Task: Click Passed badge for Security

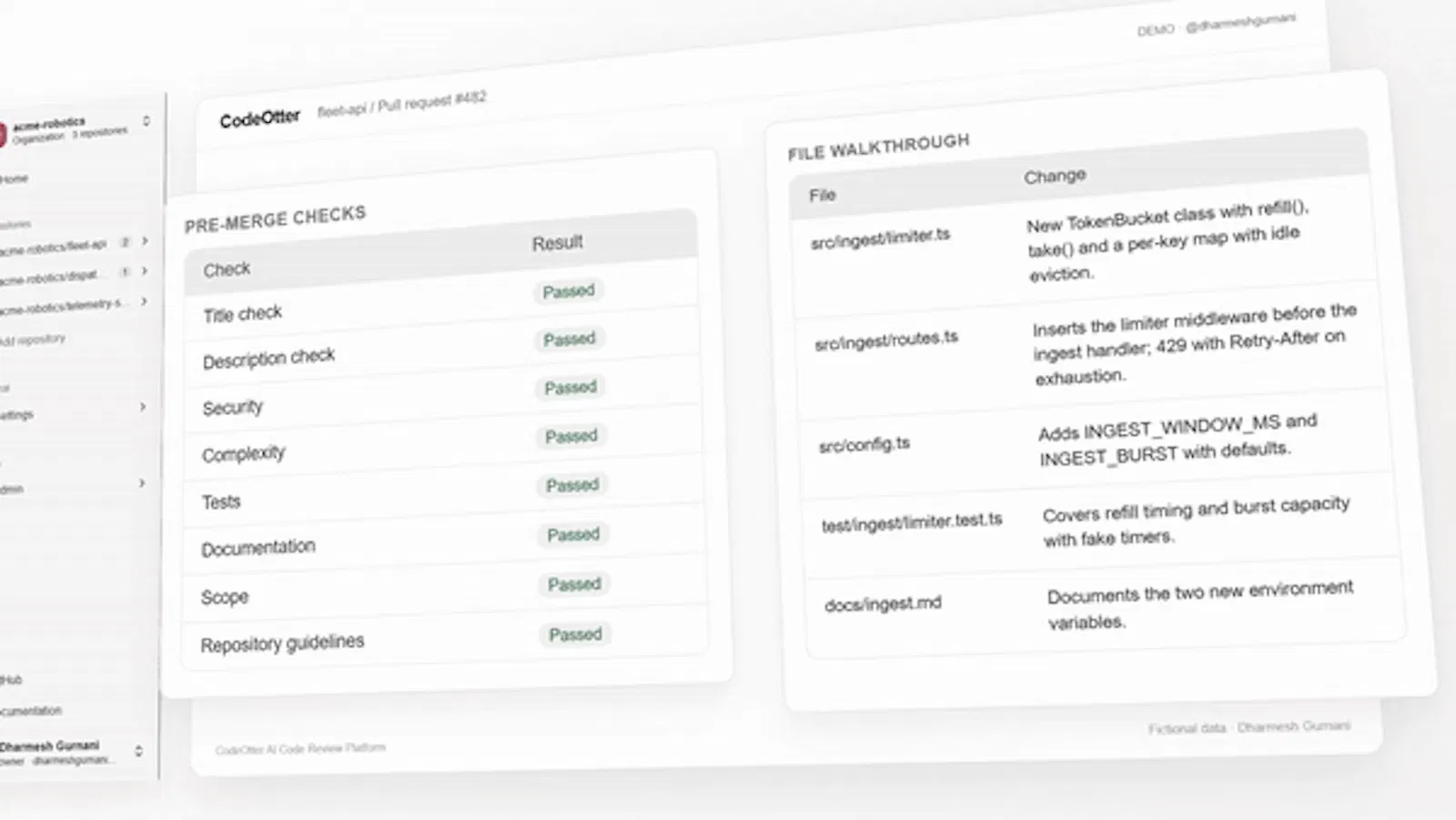Action: tap(571, 388)
